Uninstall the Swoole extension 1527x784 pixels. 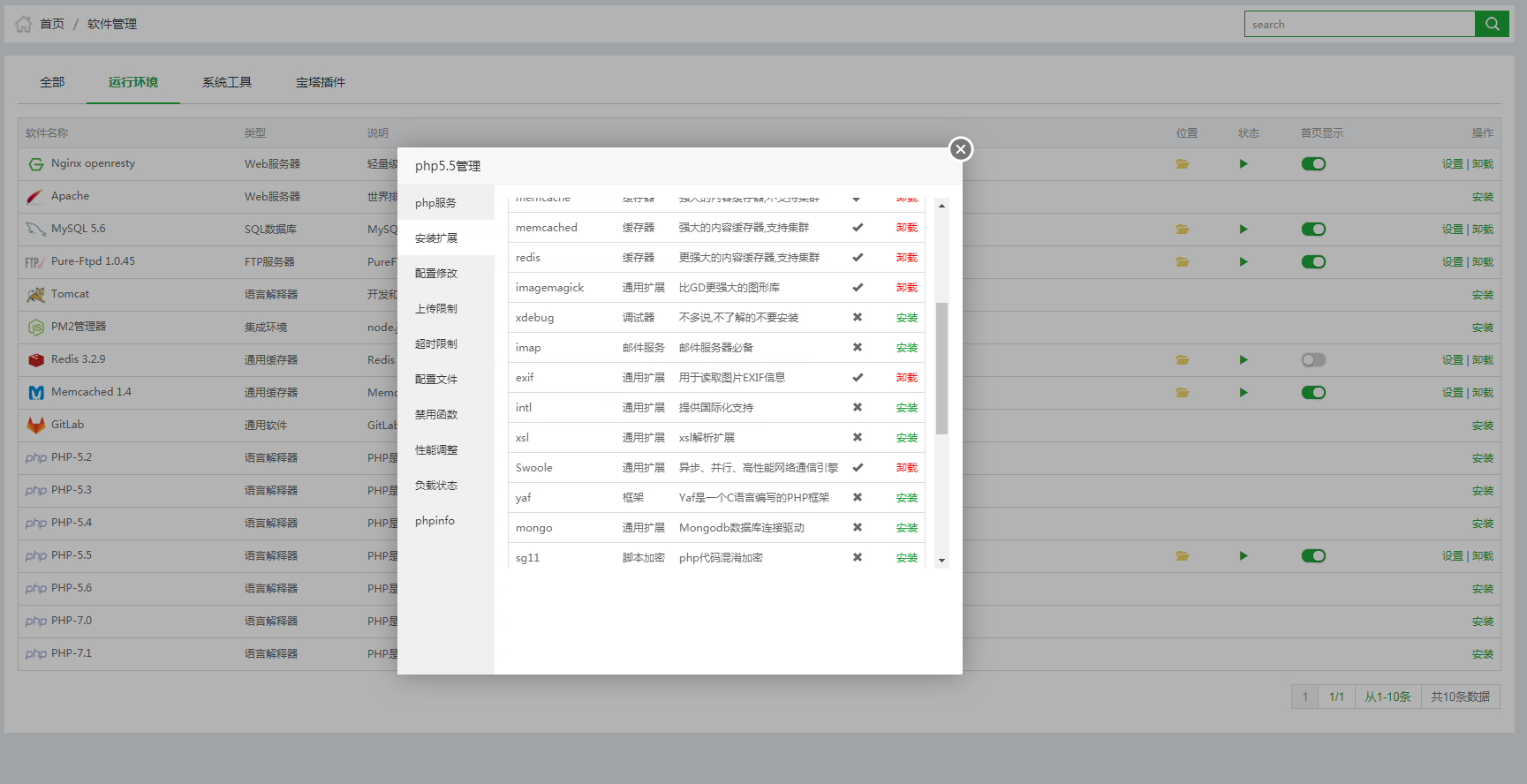(x=907, y=468)
